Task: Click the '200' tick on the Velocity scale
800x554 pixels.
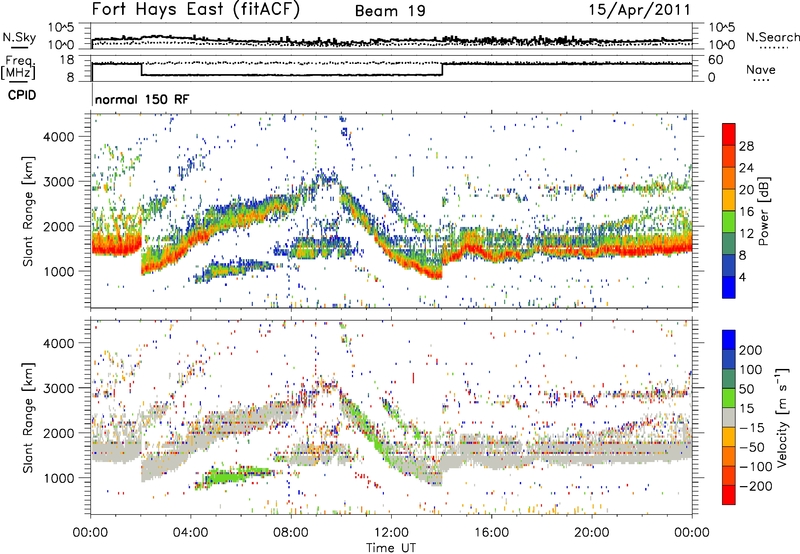Action: point(751,350)
